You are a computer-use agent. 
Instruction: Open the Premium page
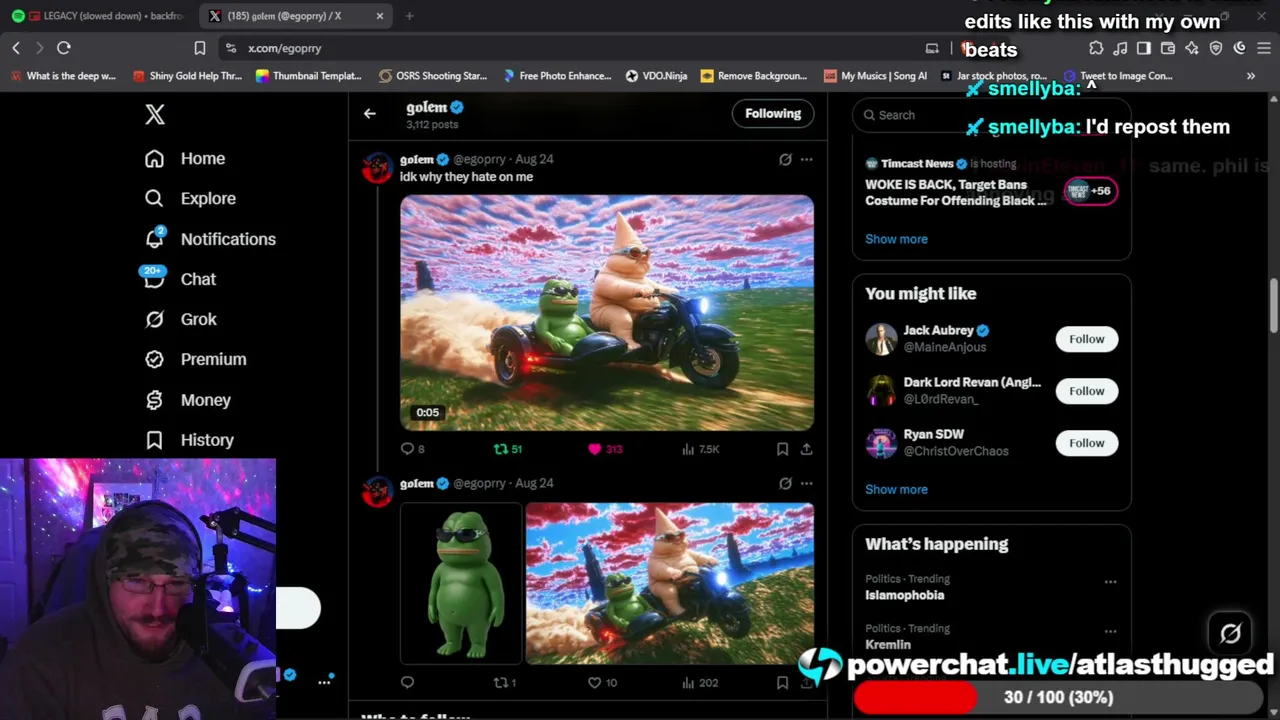point(195,359)
